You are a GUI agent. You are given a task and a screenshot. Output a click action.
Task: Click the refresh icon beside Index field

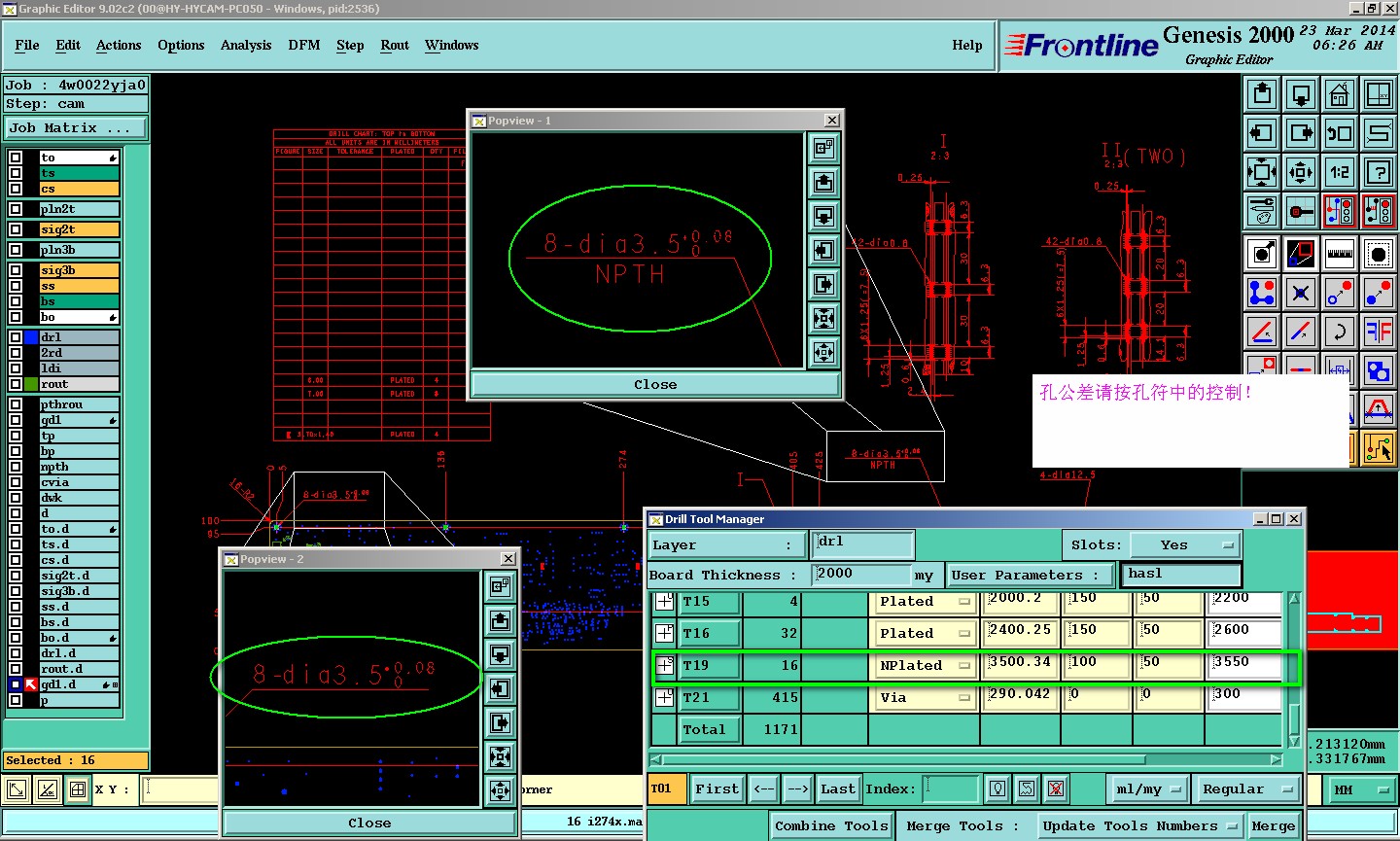[1027, 788]
